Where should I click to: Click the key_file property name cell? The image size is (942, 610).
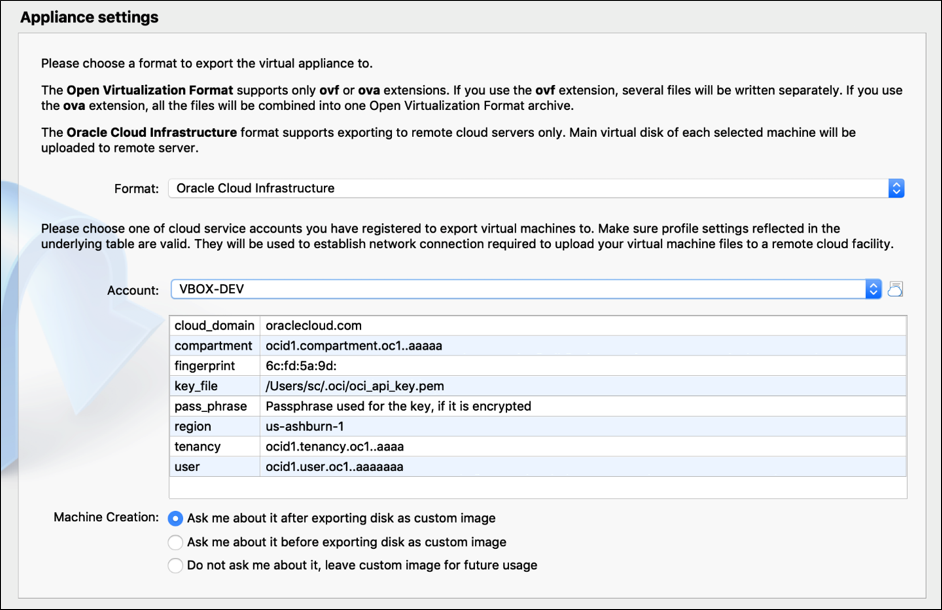pos(214,386)
